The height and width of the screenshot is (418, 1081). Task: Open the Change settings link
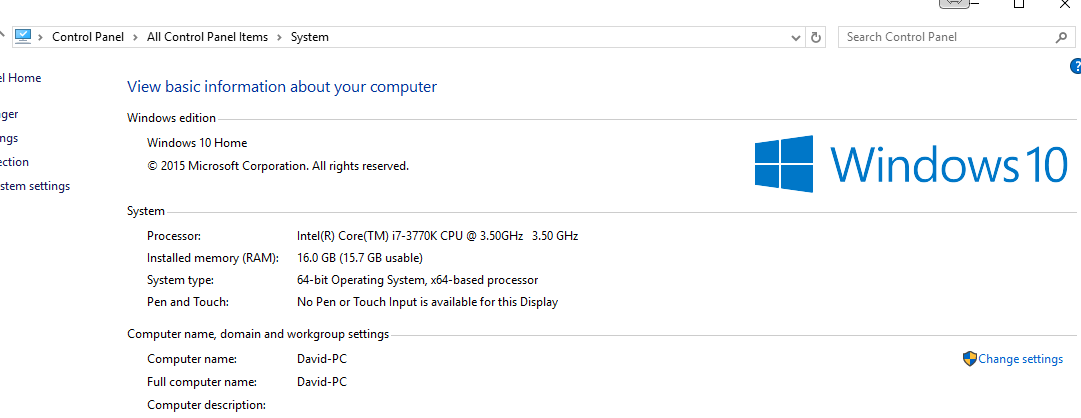click(x=1020, y=359)
